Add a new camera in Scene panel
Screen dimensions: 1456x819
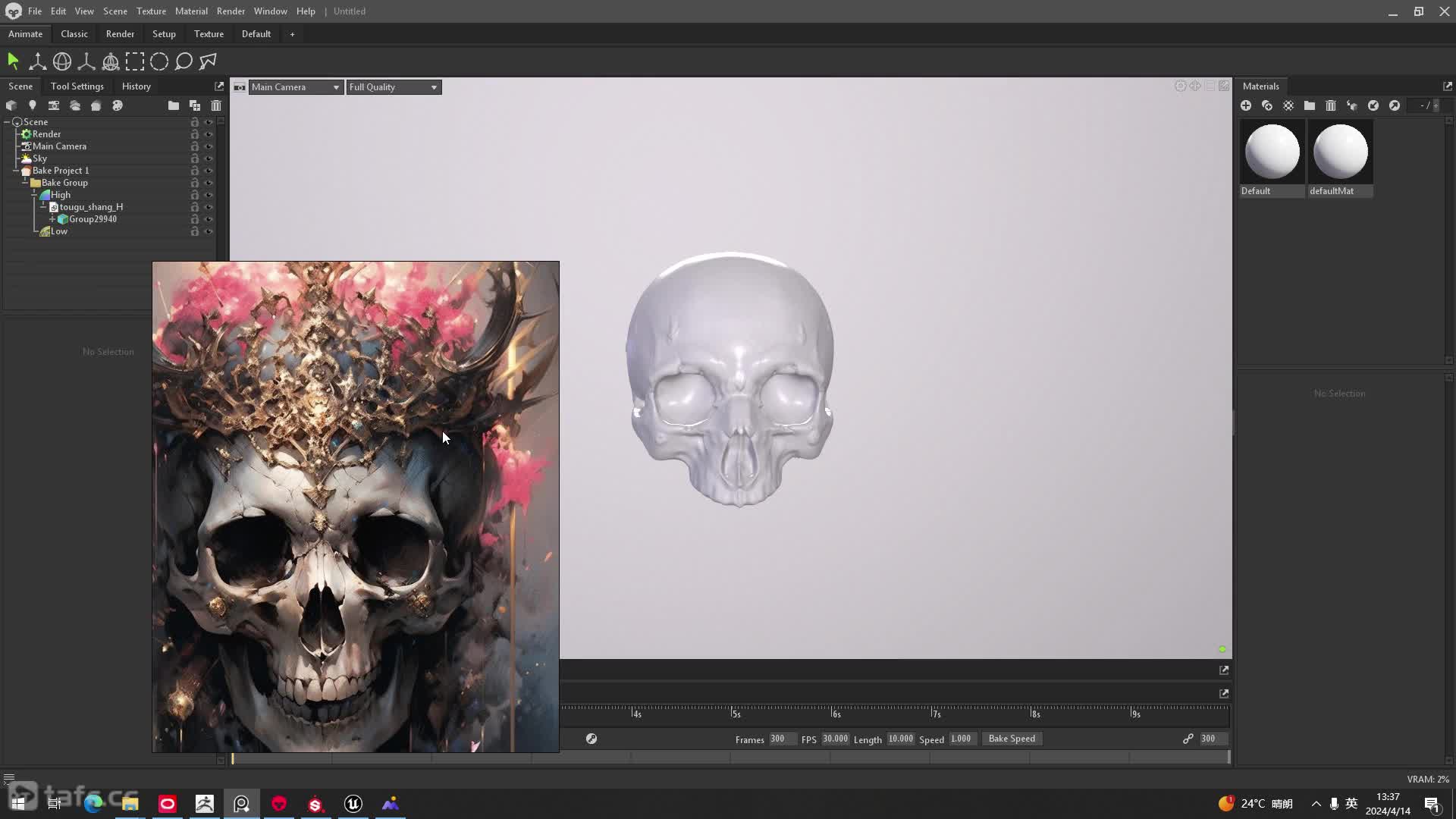(54, 105)
